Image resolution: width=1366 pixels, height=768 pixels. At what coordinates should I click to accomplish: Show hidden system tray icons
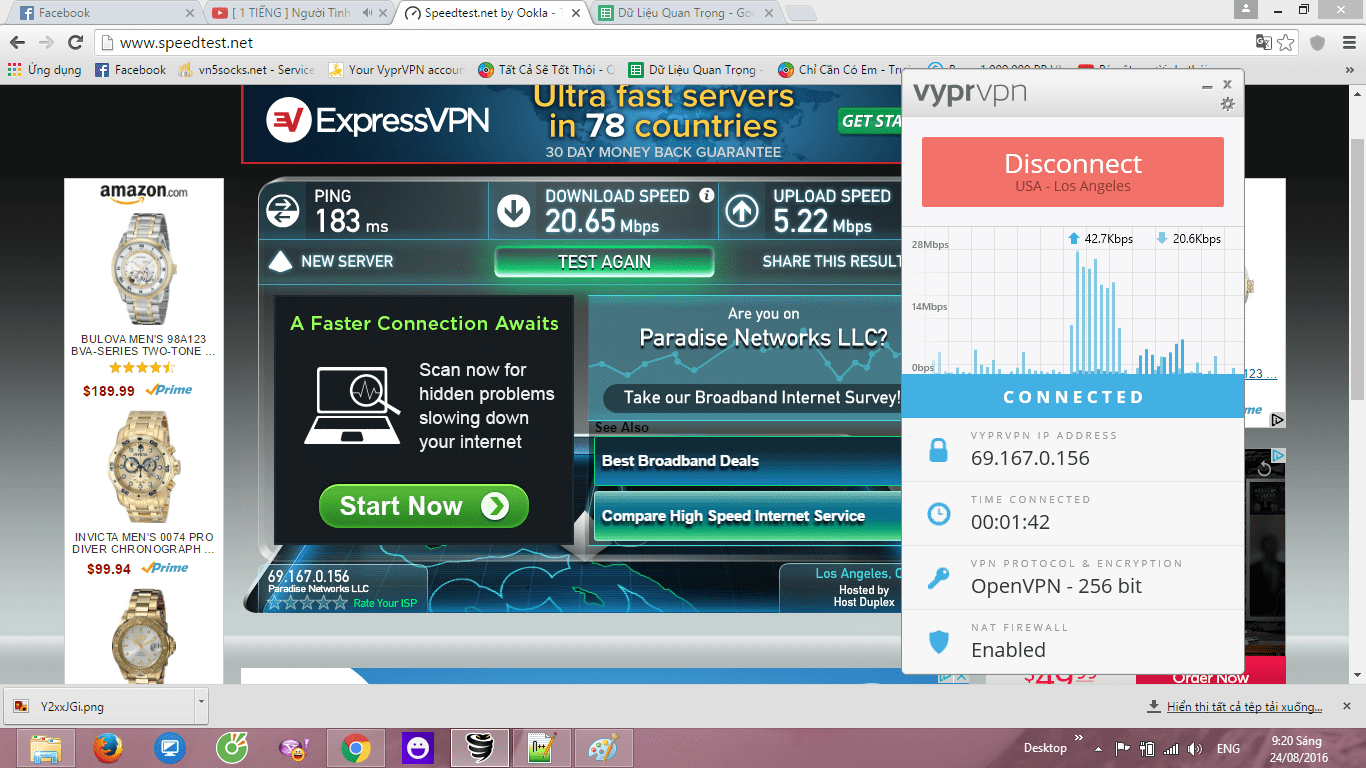[1099, 748]
